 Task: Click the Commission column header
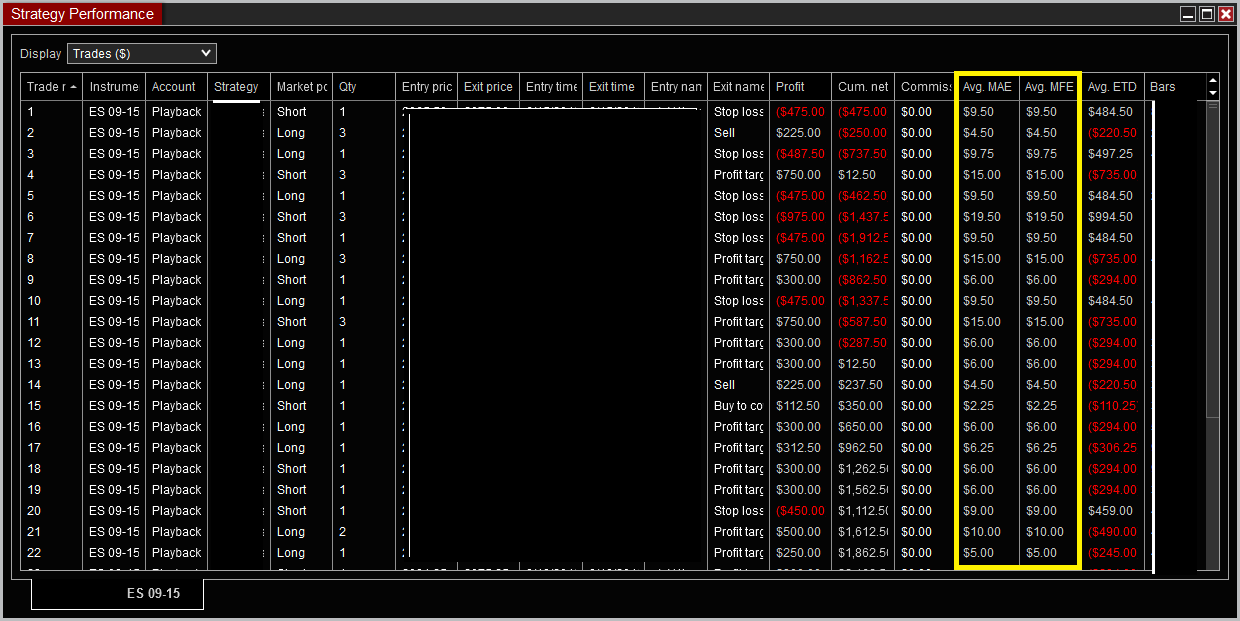925,87
